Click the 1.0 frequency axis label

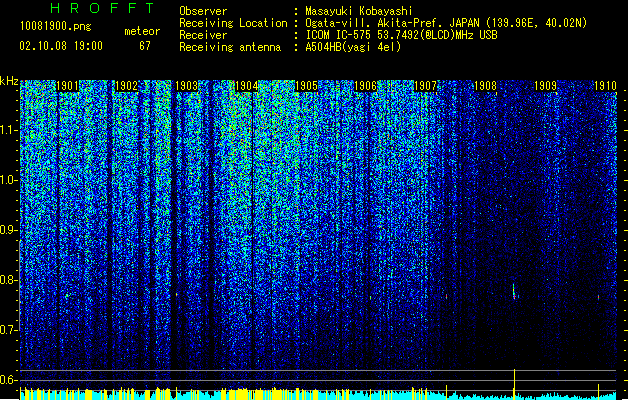tap(9, 180)
